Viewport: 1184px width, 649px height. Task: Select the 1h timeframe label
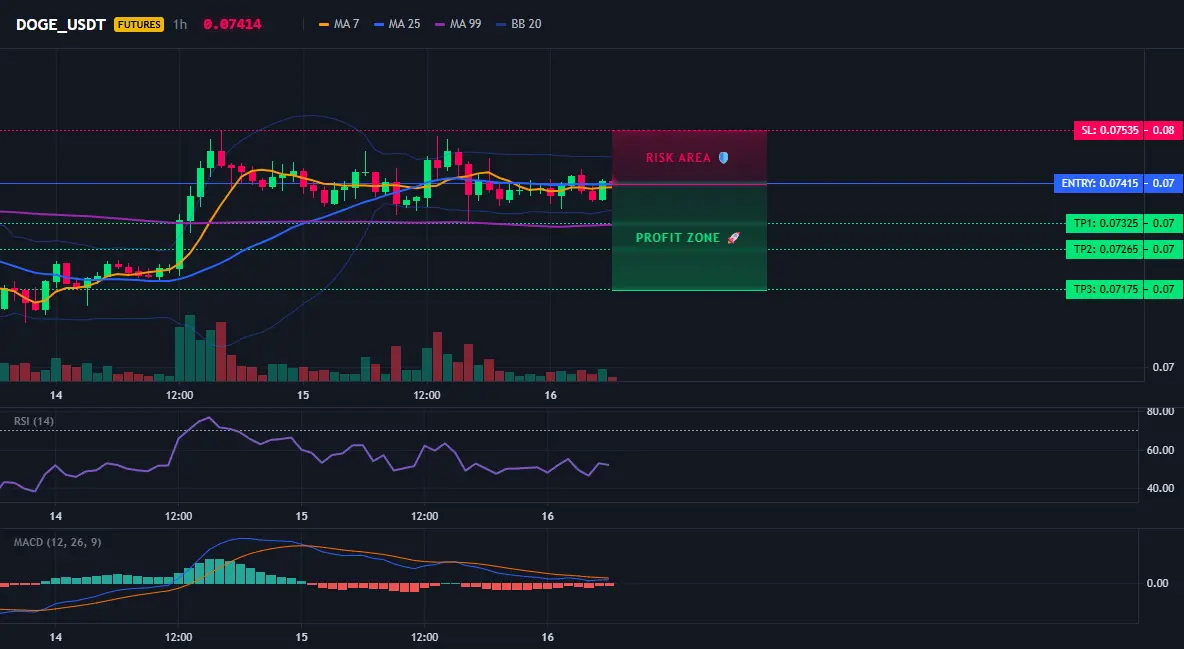180,24
